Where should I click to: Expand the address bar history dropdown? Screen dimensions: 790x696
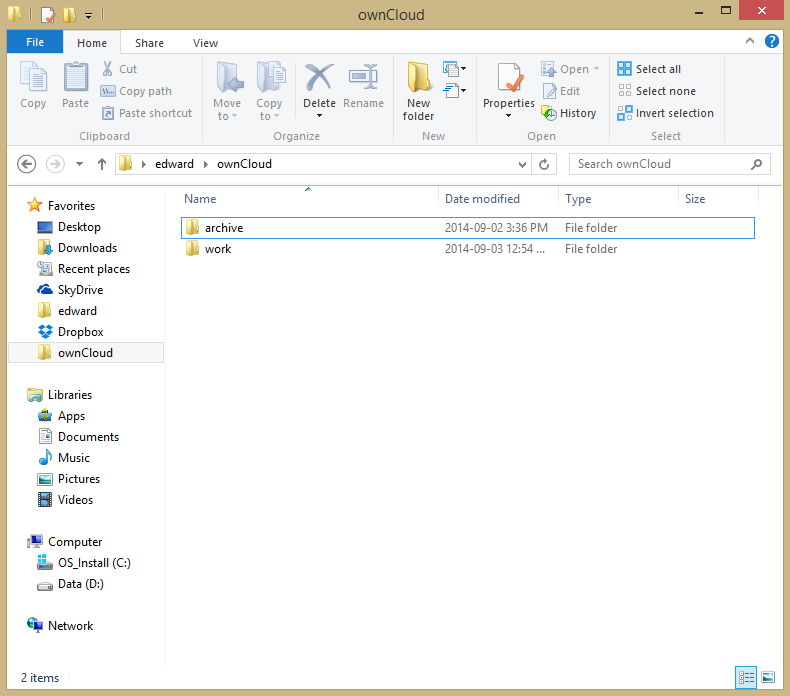click(x=523, y=164)
